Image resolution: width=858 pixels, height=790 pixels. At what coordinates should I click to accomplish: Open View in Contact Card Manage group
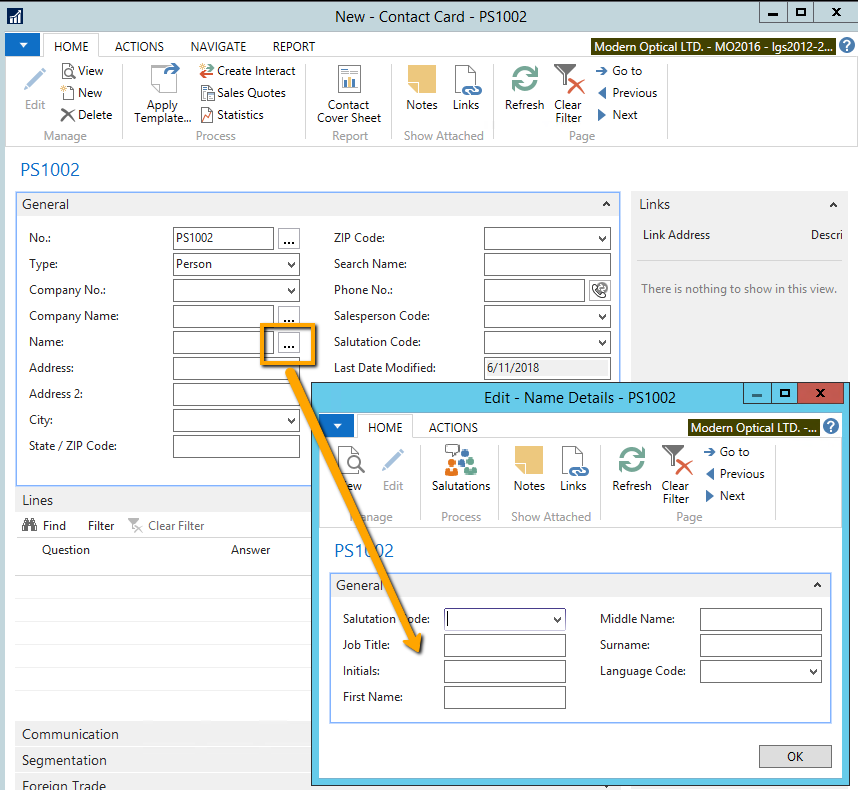(82, 71)
